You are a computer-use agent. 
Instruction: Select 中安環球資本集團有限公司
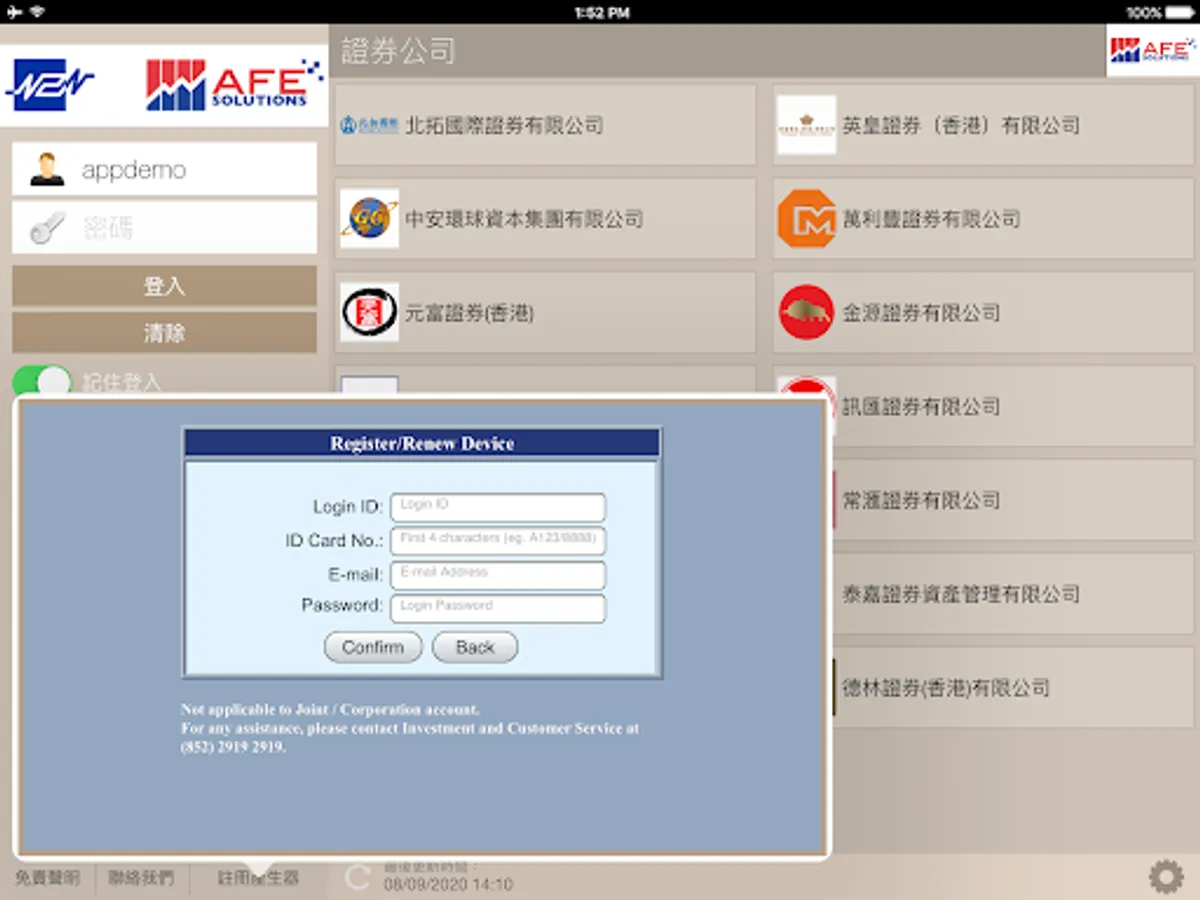545,219
